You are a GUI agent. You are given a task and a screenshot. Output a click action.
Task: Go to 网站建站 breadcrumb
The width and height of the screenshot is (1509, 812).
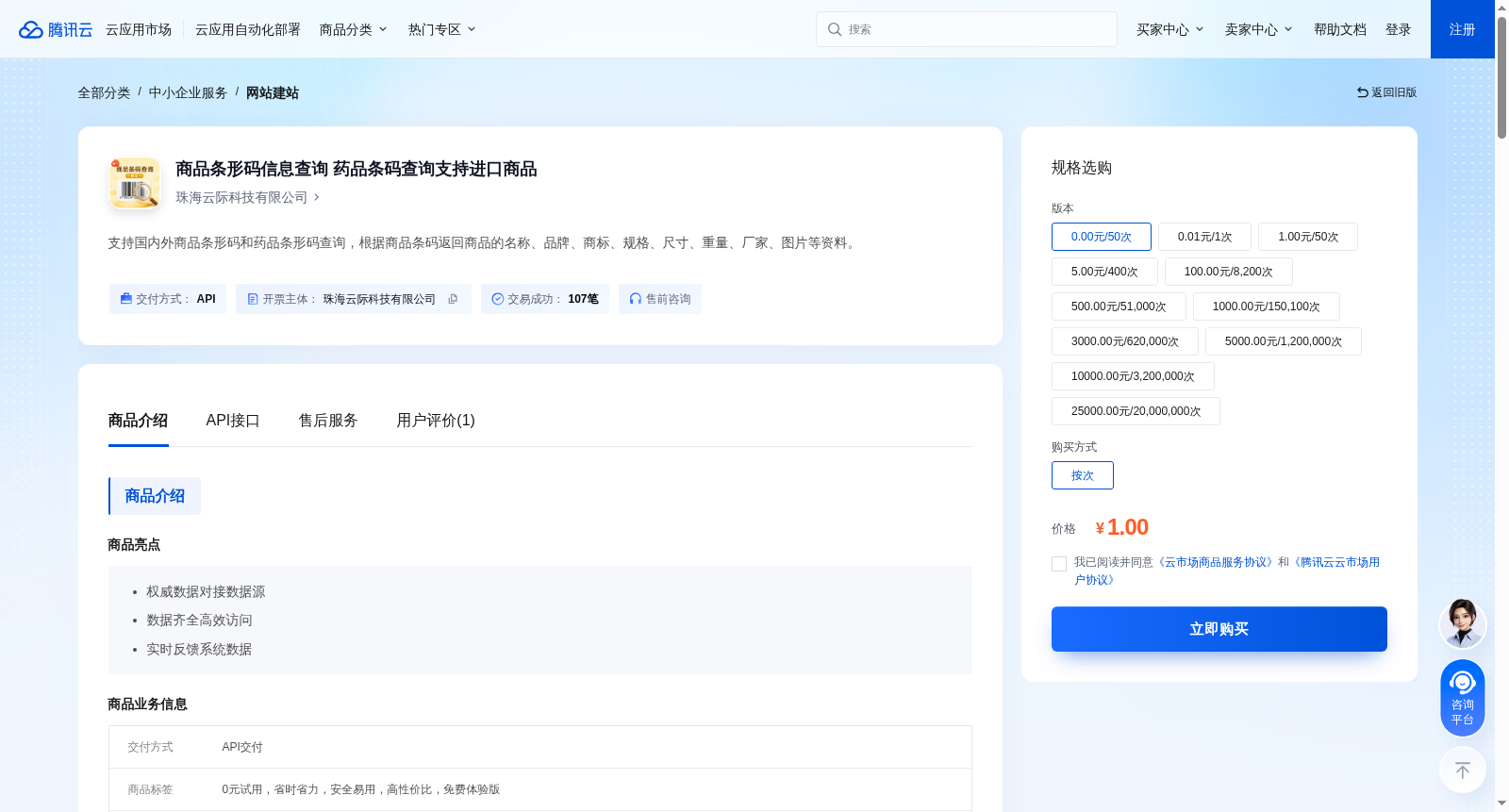pos(273,92)
